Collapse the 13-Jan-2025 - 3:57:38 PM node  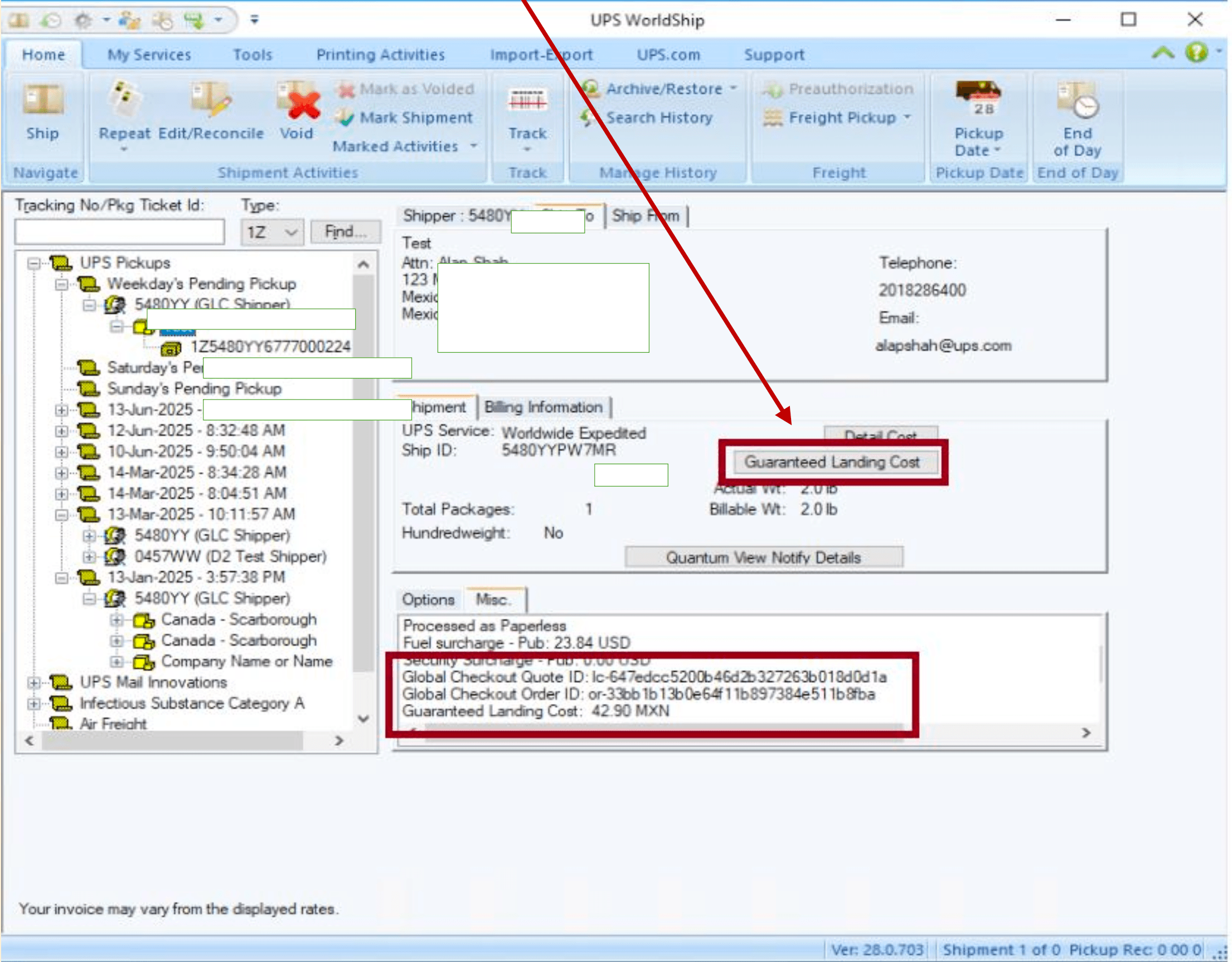click(x=61, y=579)
